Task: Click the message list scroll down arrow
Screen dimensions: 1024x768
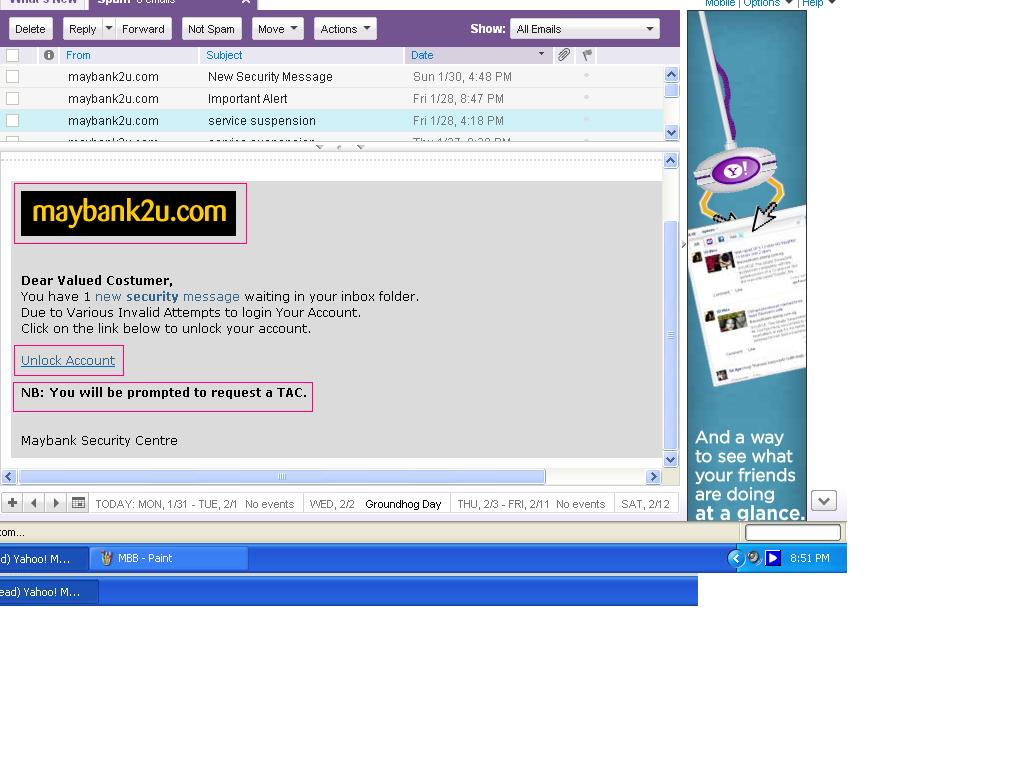Action: 671,133
